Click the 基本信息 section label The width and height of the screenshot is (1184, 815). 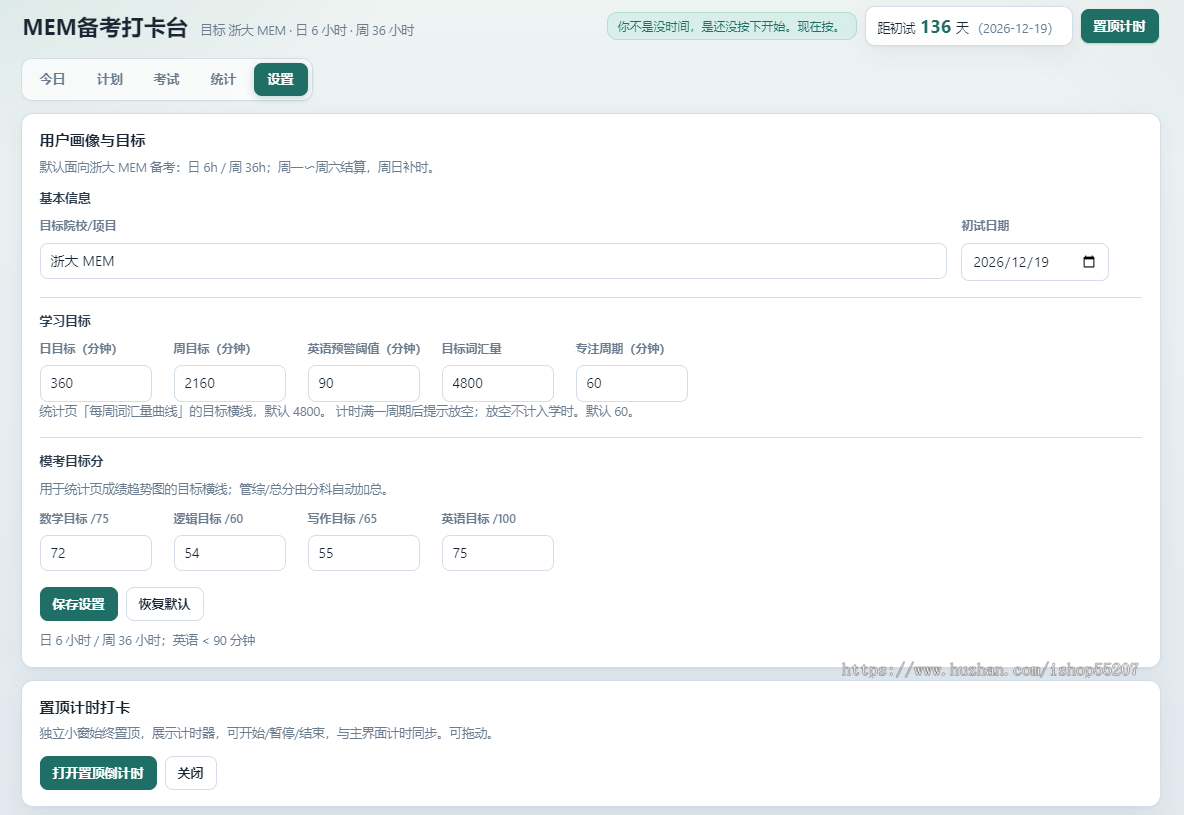pos(65,198)
